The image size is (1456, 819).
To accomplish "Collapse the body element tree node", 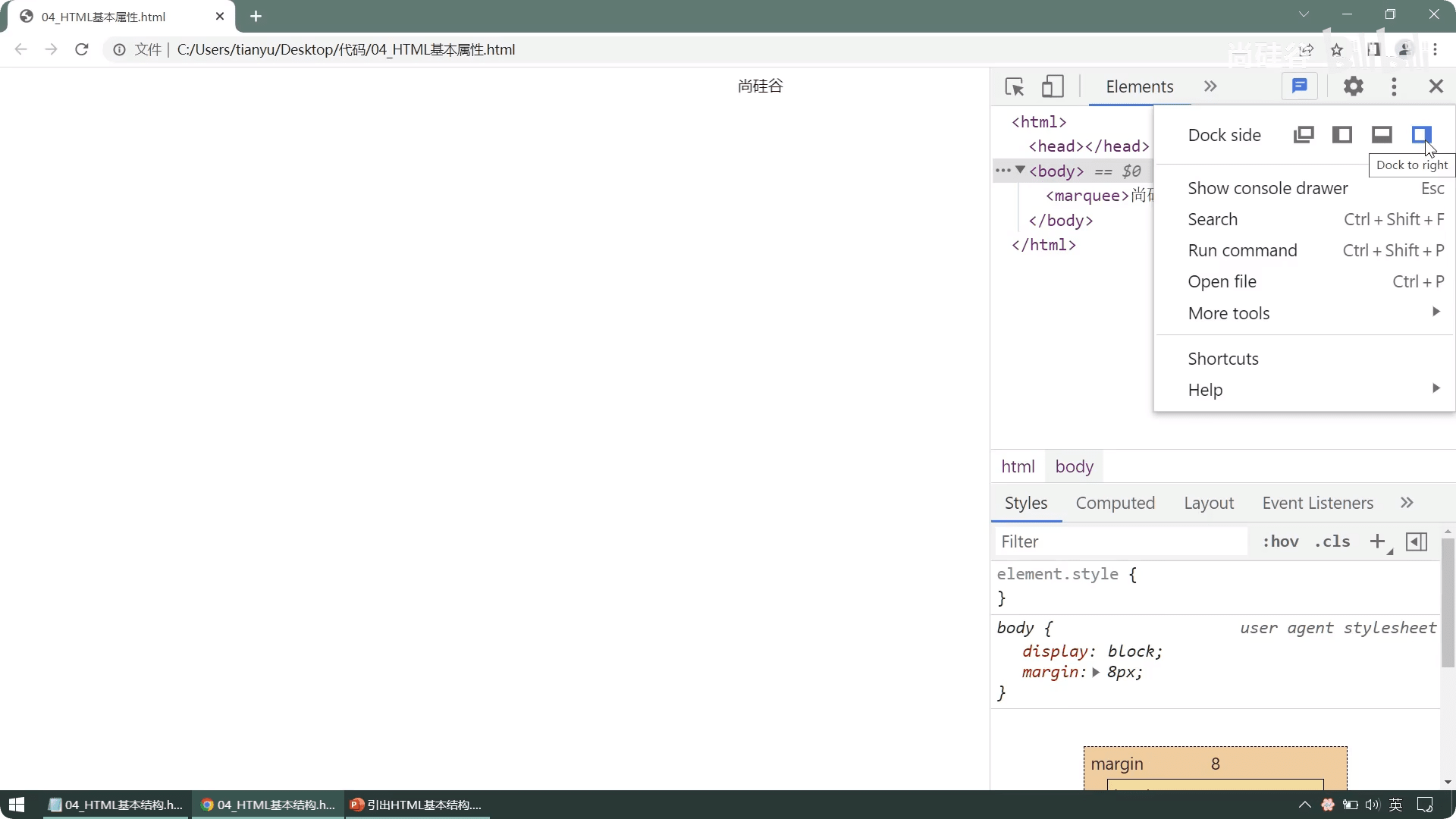I will (x=1021, y=171).
